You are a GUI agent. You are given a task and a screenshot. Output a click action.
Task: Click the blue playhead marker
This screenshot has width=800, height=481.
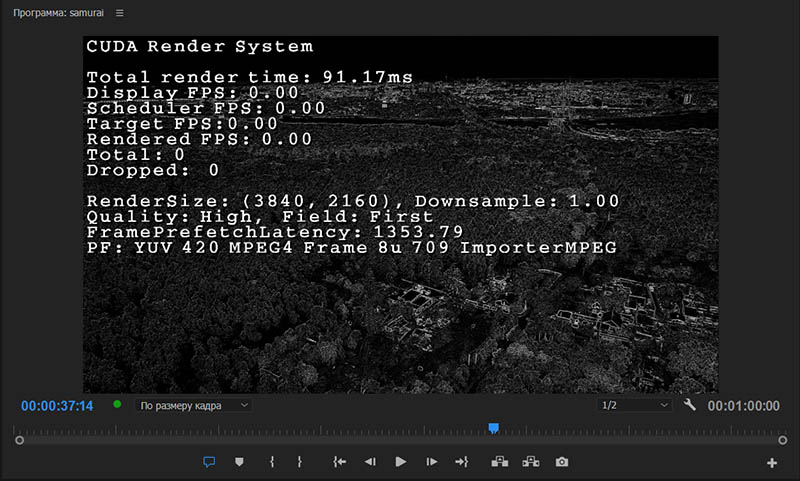(x=493, y=428)
